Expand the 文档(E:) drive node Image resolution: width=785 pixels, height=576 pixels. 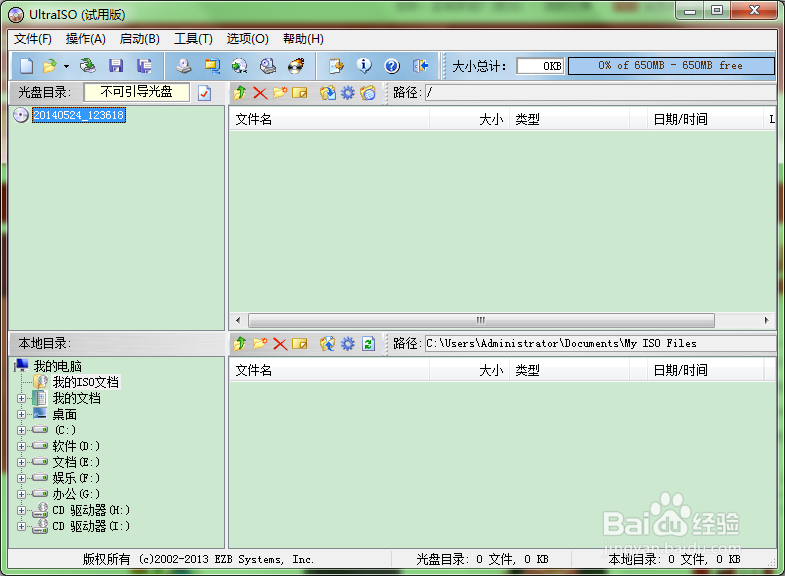coord(21,462)
